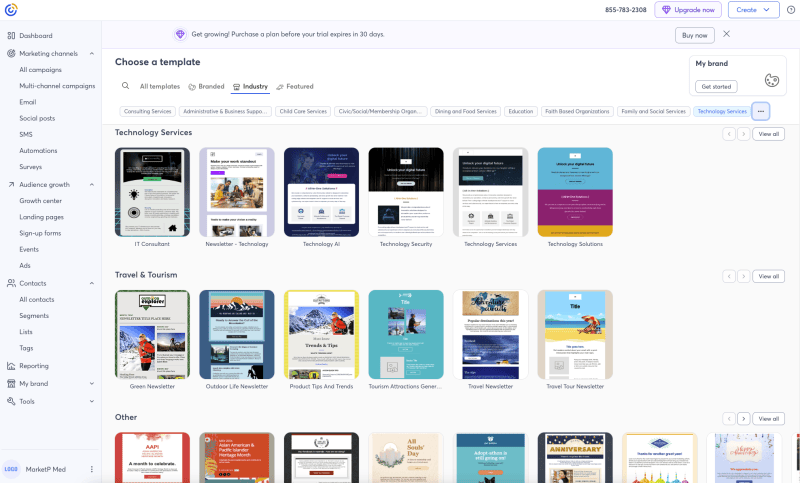Viewport: 800px width, 483px height.
Task: Open Landing pages in sidebar
Action: click(41, 217)
